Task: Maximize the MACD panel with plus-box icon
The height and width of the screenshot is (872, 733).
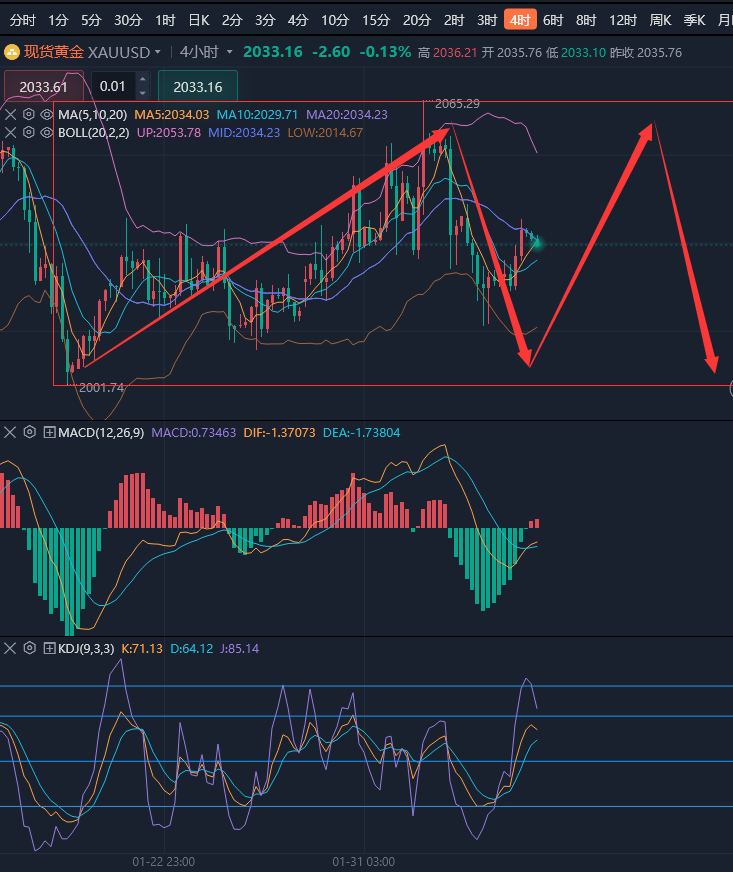Action: (x=48, y=432)
